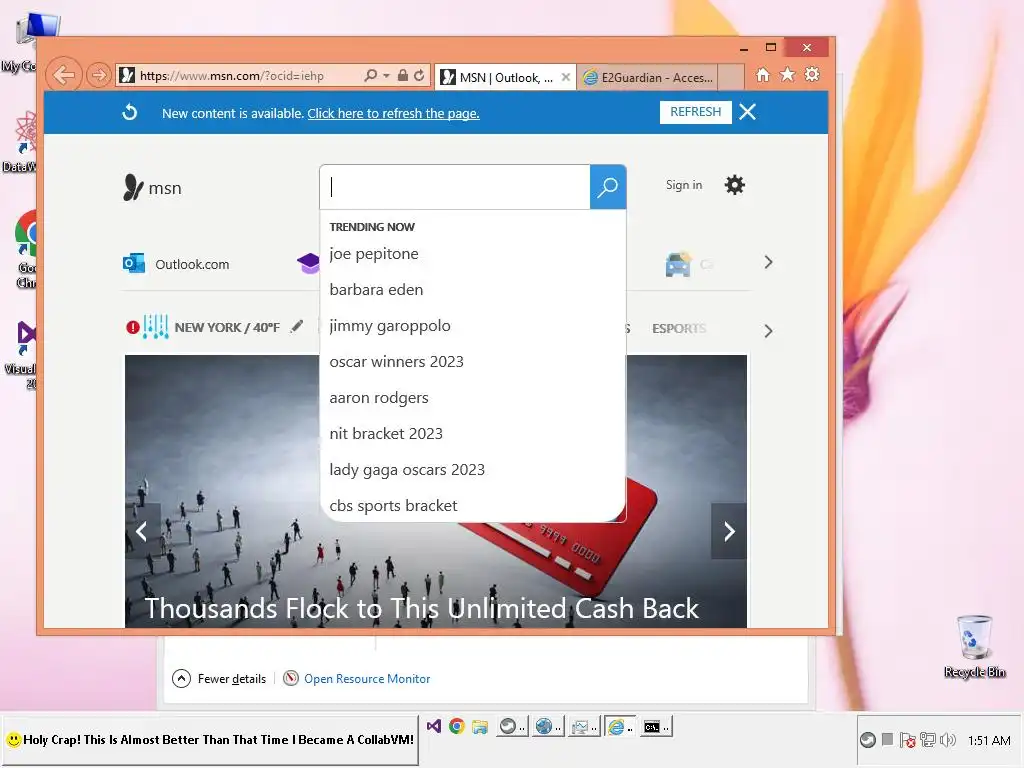Expand shortcuts row with right chevron
1024x768 pixels.
(x=768, y=263)
